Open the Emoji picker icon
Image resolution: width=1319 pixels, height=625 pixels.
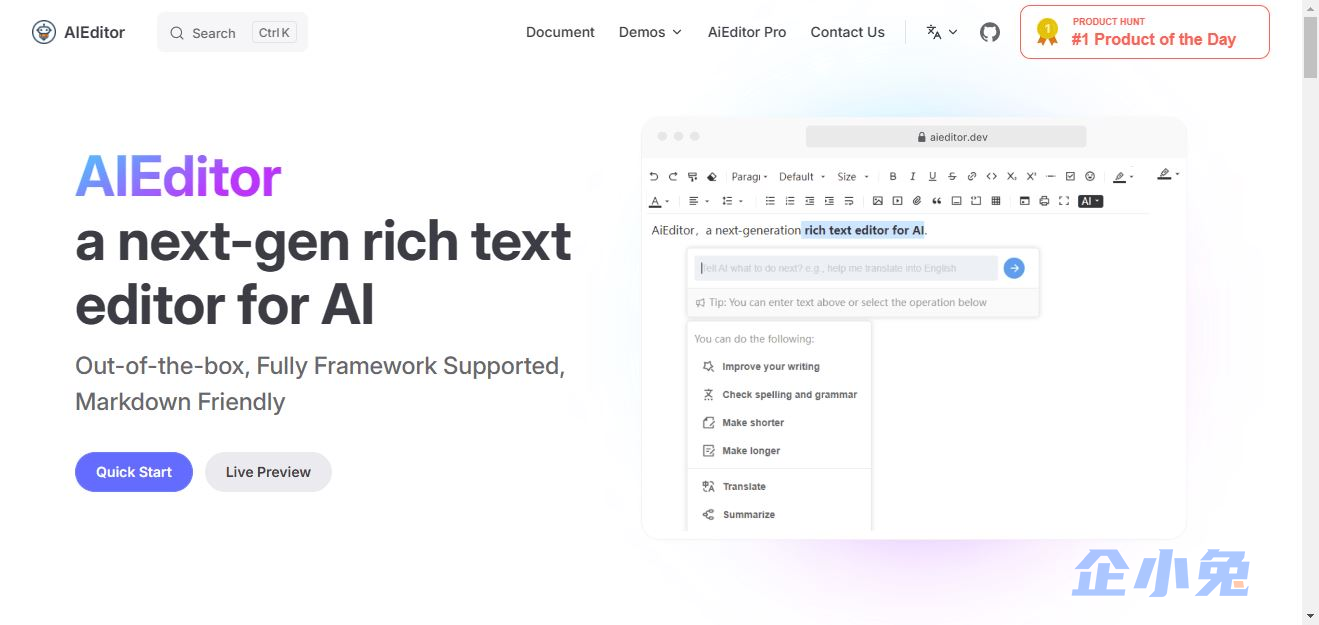click(x=1090, y=176)
